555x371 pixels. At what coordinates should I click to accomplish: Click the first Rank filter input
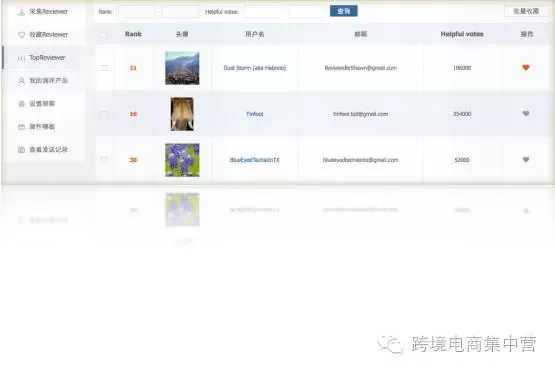pos(136,12)
